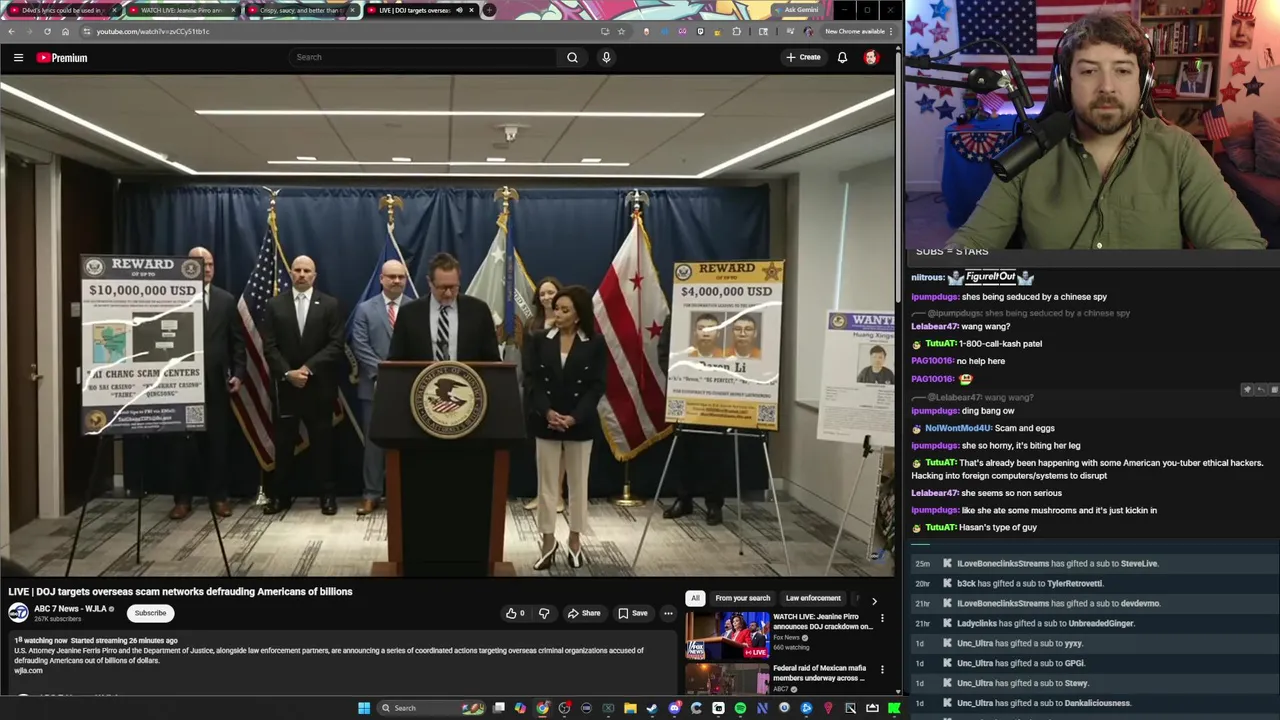Viewport: 1280px width, 720px height.
Task: Select the 'All' filter chip
Action: (695, 598)
